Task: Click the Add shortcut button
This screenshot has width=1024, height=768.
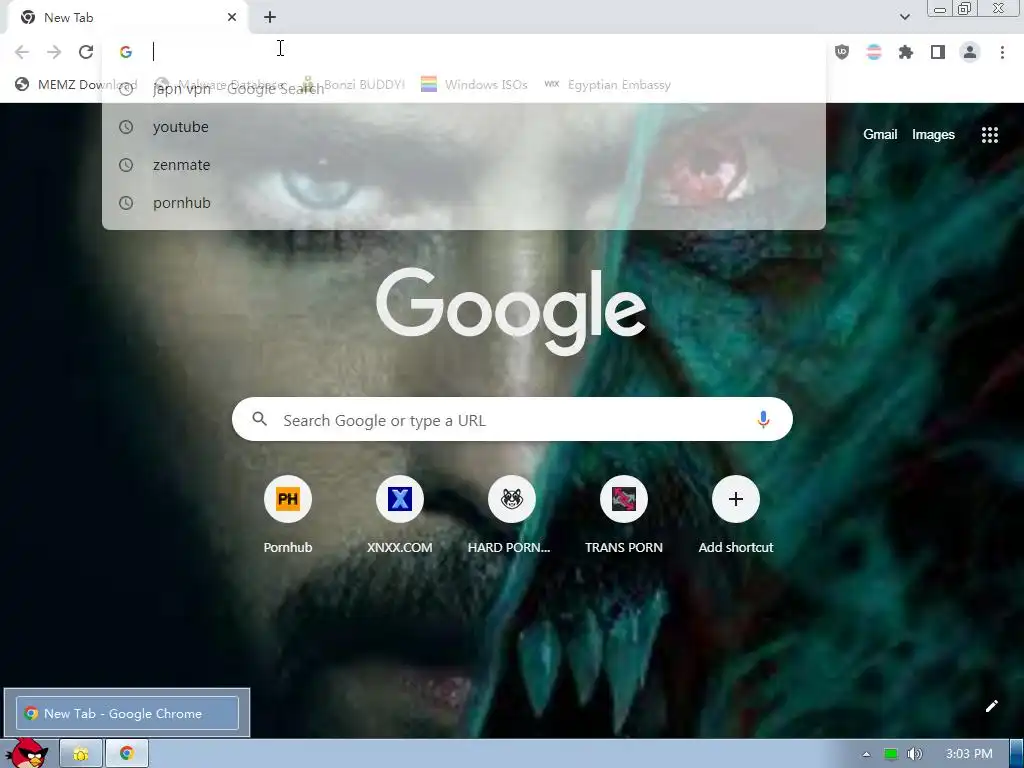Action: coord(735,515)
